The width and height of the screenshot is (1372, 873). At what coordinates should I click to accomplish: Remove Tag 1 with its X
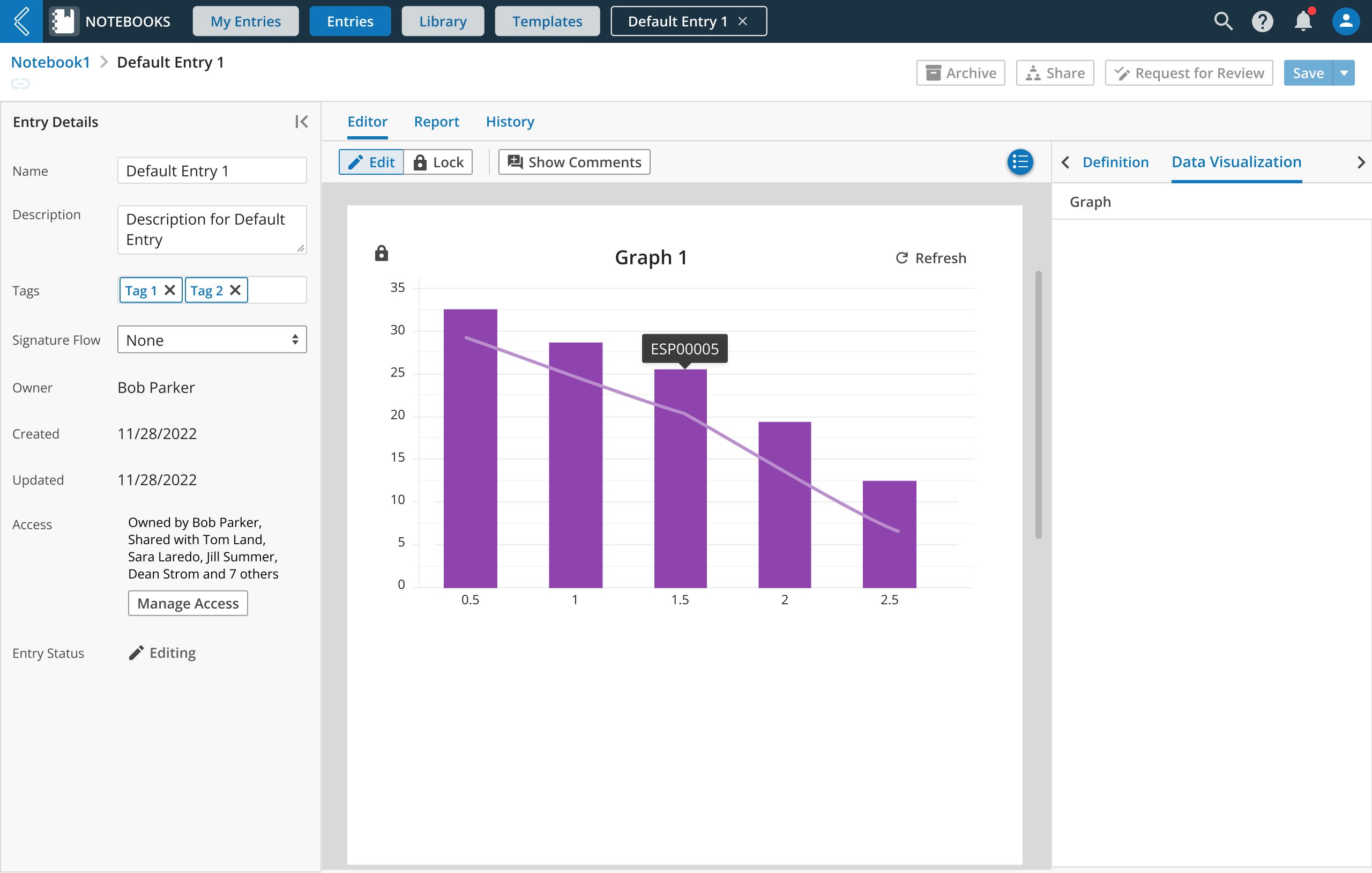pyautogui.click(x=170, y=290)
